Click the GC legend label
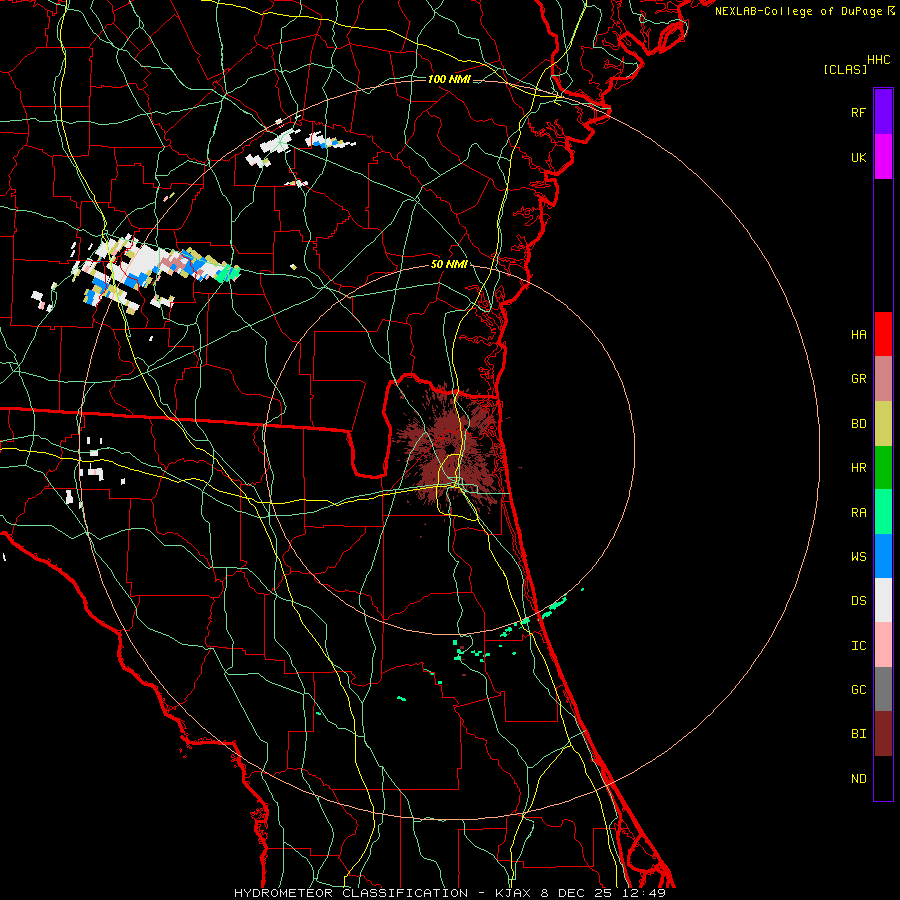 (858, 689)
